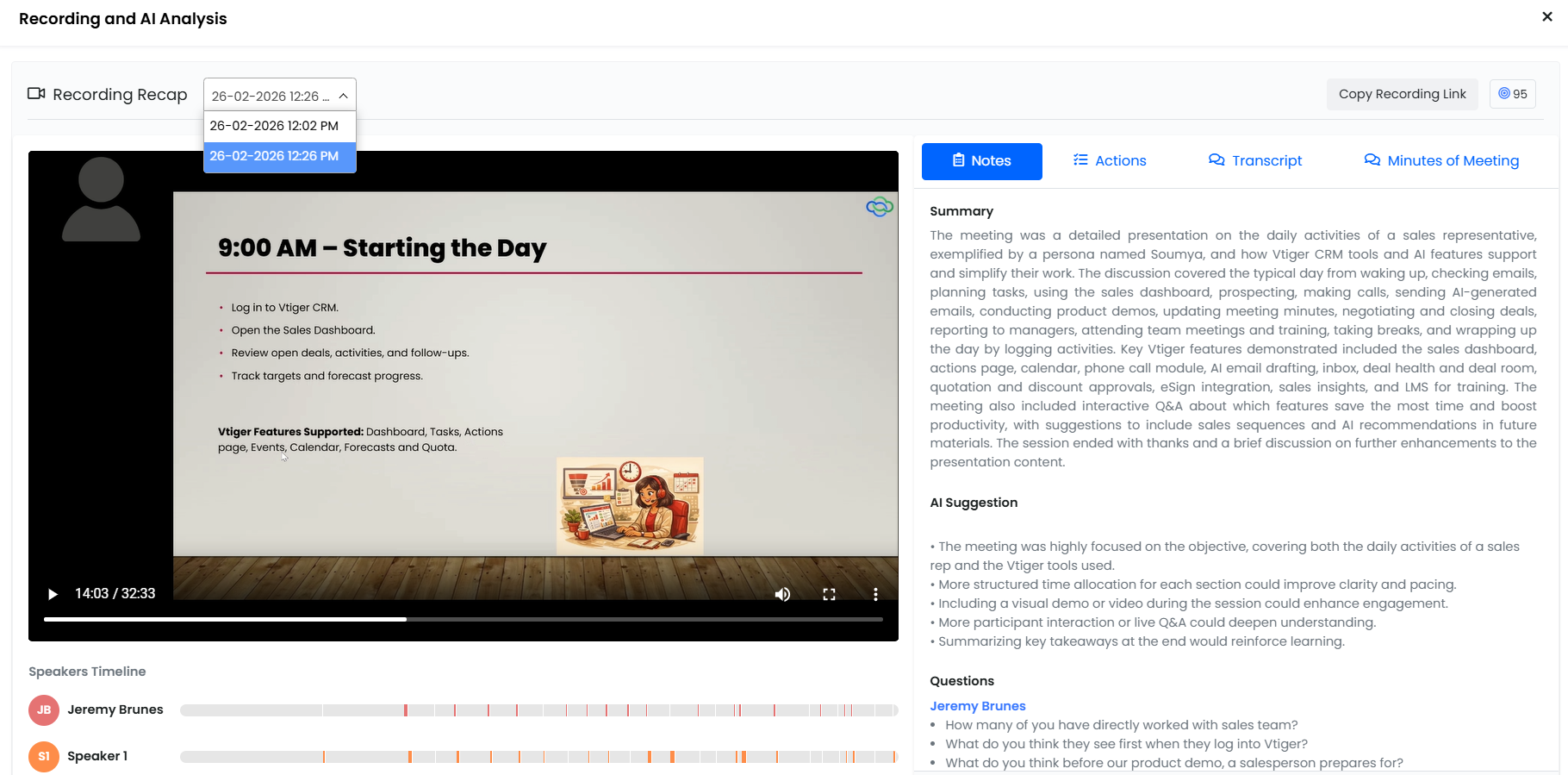Image resolution: width=1568 pixels, height=775 pixels.
Task: Click the score badge showing 95
Action: (x=1512, y=94)
